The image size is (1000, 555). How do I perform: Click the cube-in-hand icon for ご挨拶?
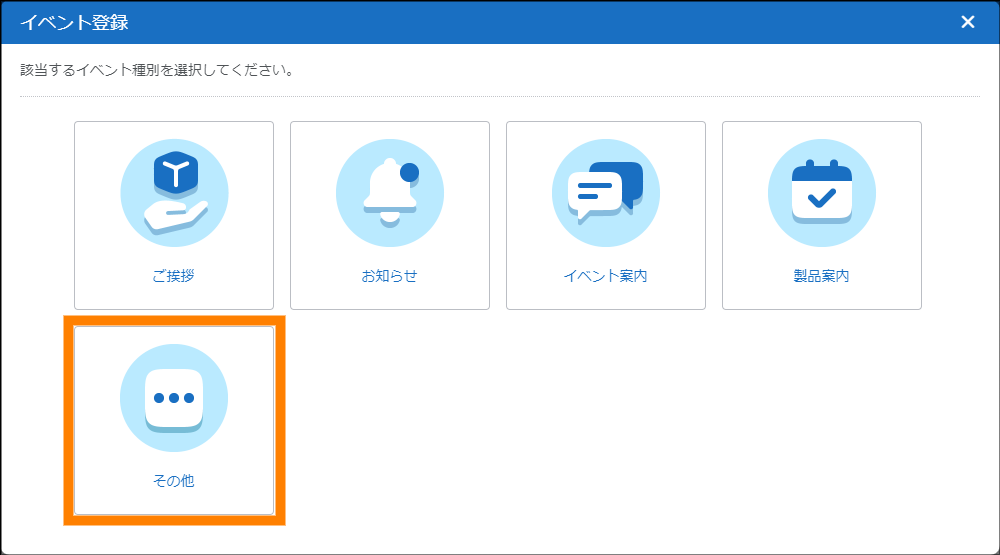pyautogui.click(x=174, y=193)
